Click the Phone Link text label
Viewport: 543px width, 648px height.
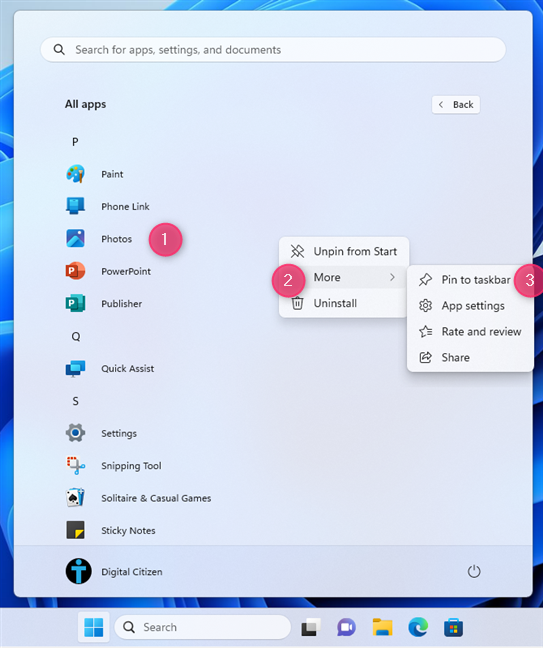[125, 206]
